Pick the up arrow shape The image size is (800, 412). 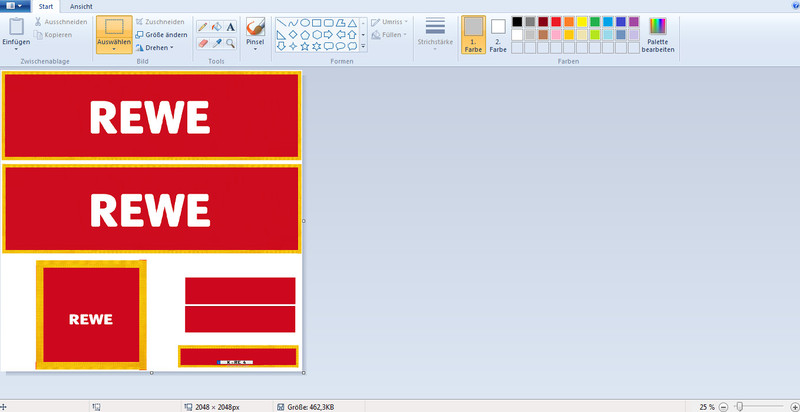pos(352,35)
